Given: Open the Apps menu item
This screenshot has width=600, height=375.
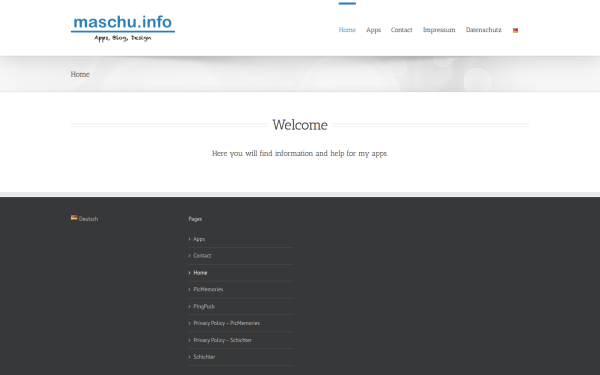Looking at the screenshot, I should 373,30.
